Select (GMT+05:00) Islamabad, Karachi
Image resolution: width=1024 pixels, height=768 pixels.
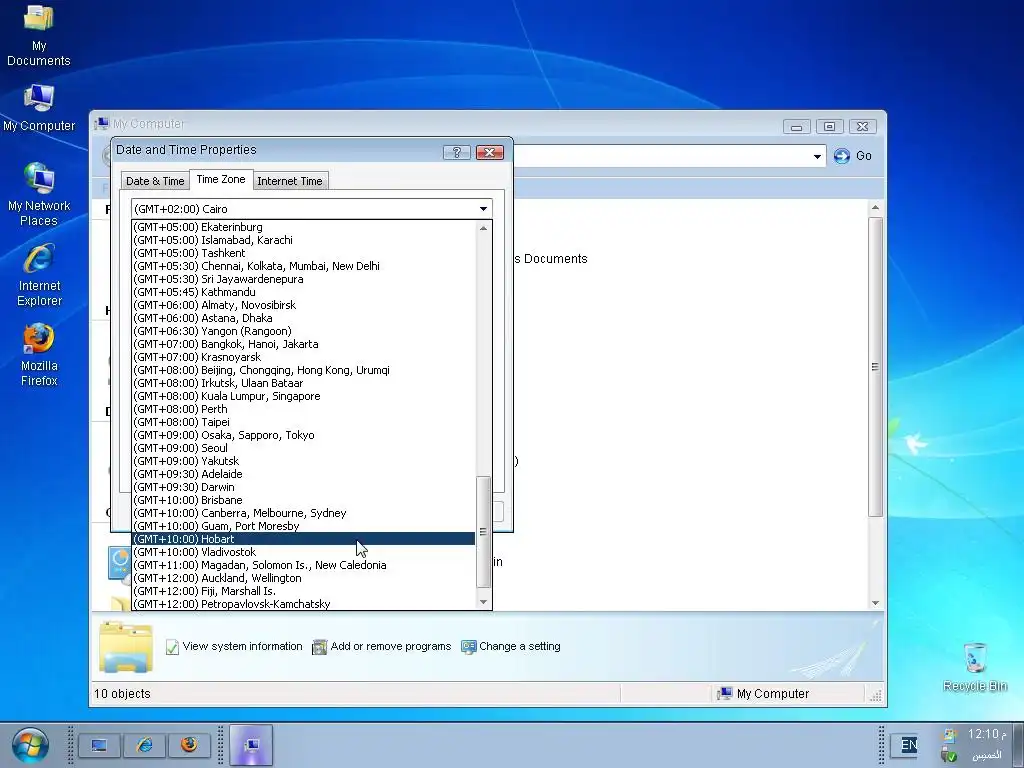tap(304, 240)
